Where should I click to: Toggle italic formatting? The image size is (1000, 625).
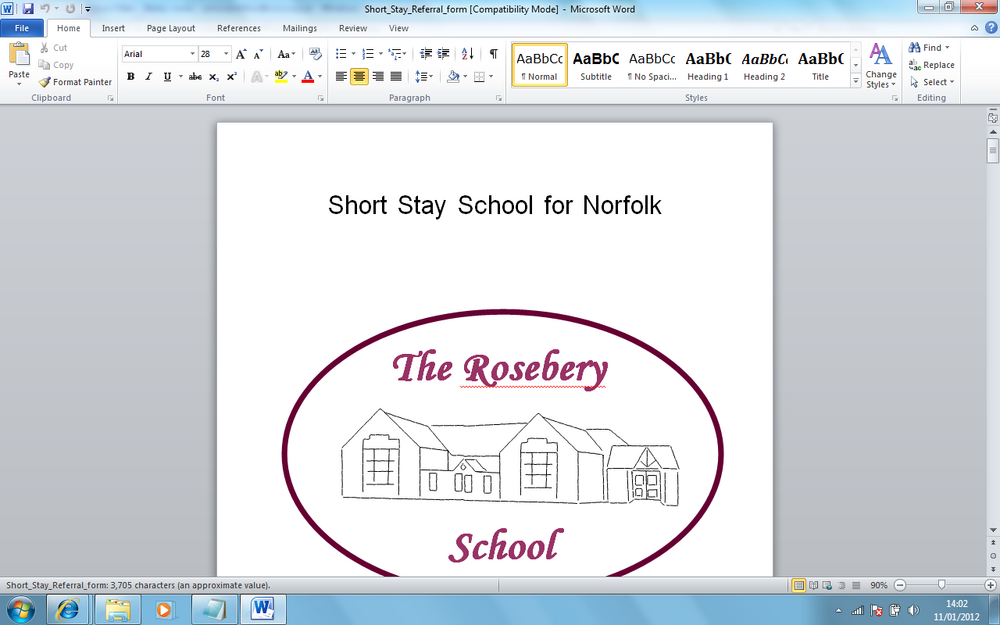click(149, 77)
